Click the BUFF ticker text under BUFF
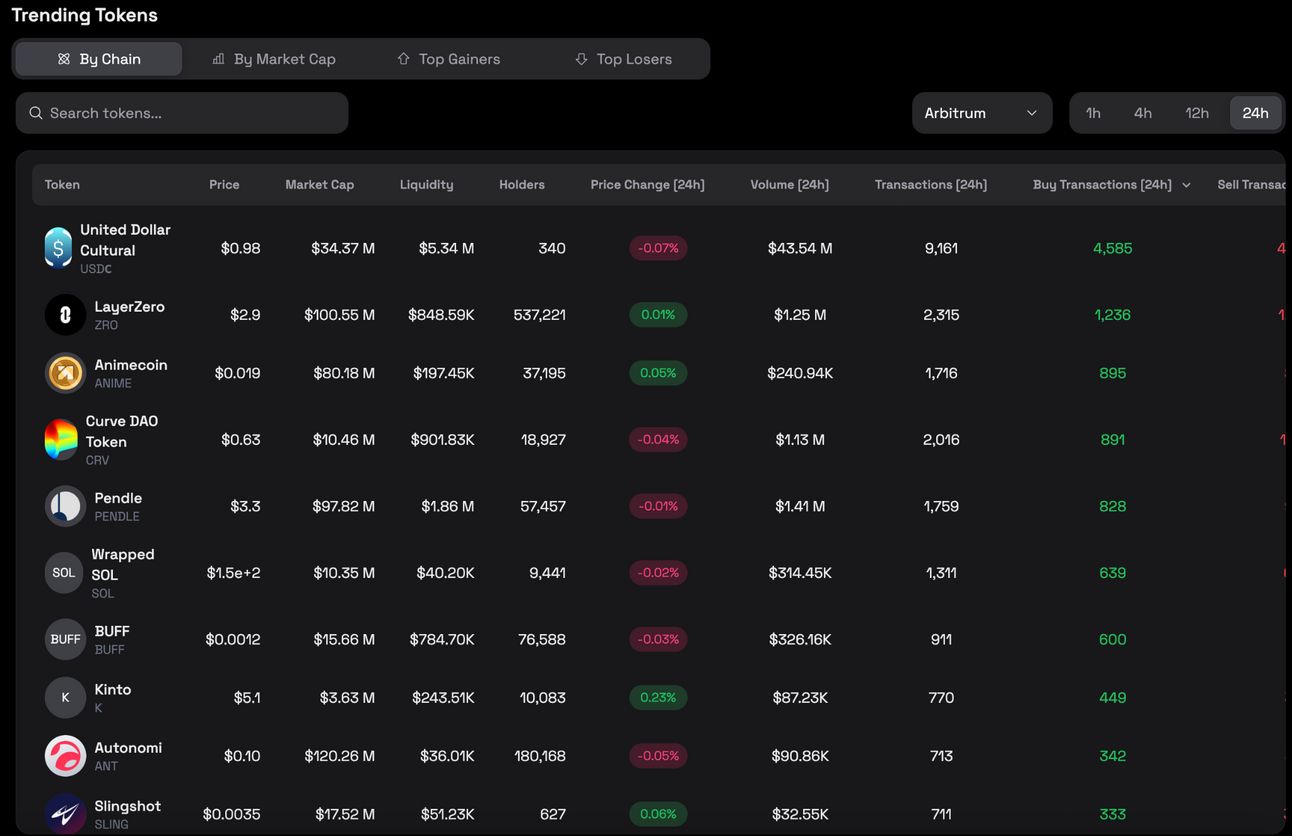The height and width of the screenshot is (836, 1292). coord(110,650)
